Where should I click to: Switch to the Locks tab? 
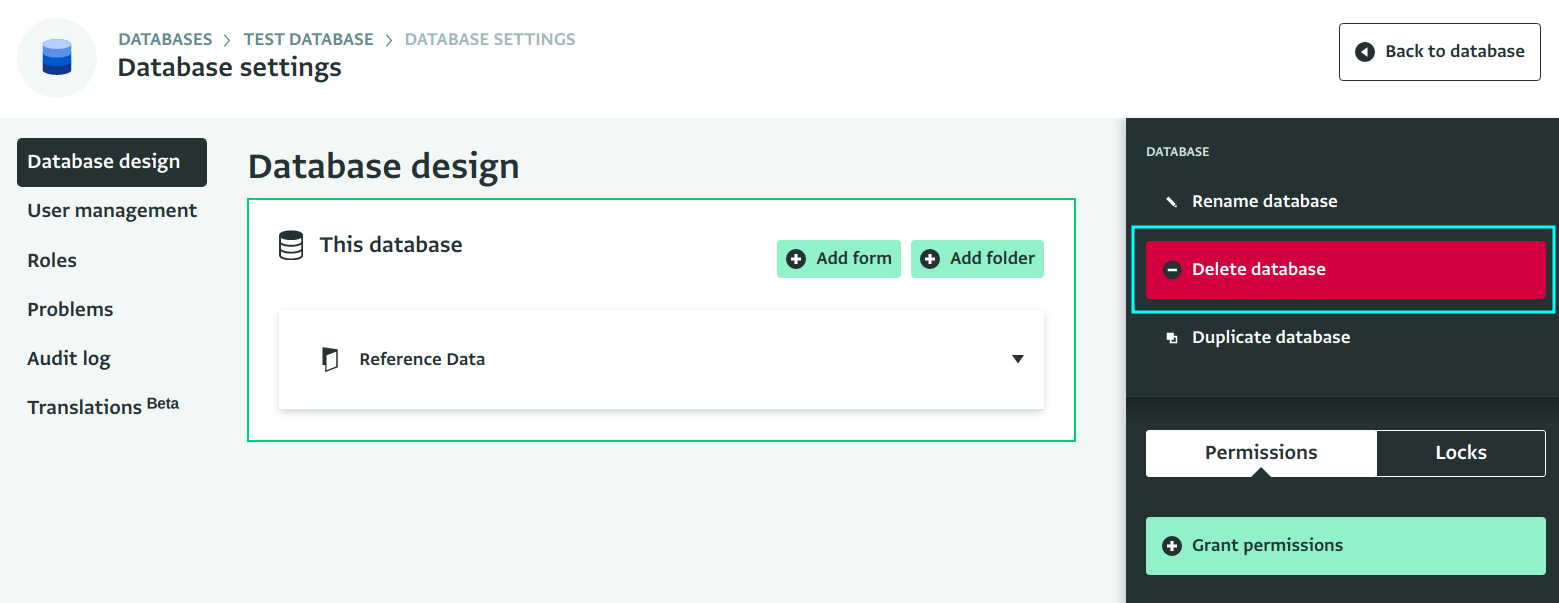[1461, 453]
